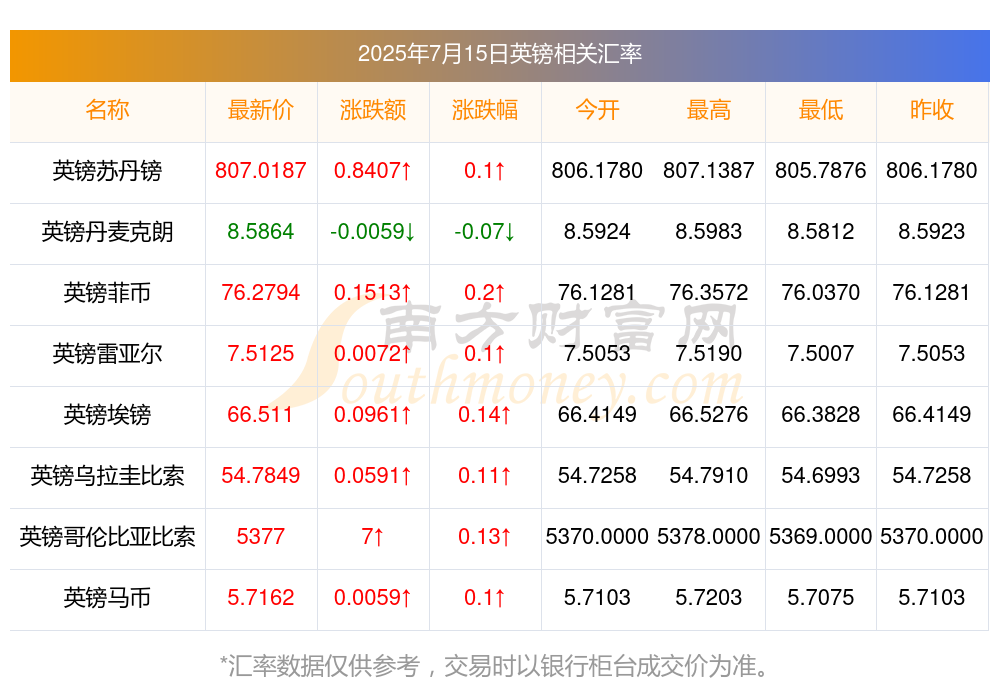
Task: Click change amount 0.0591↑
Action: [x=373, y=476]
